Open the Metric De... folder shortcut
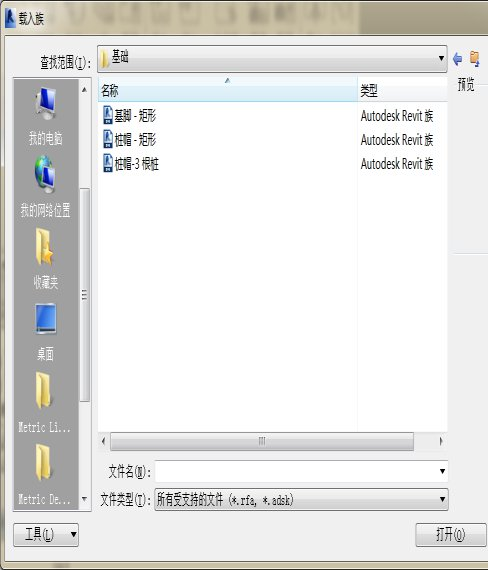 pos(44,474)
